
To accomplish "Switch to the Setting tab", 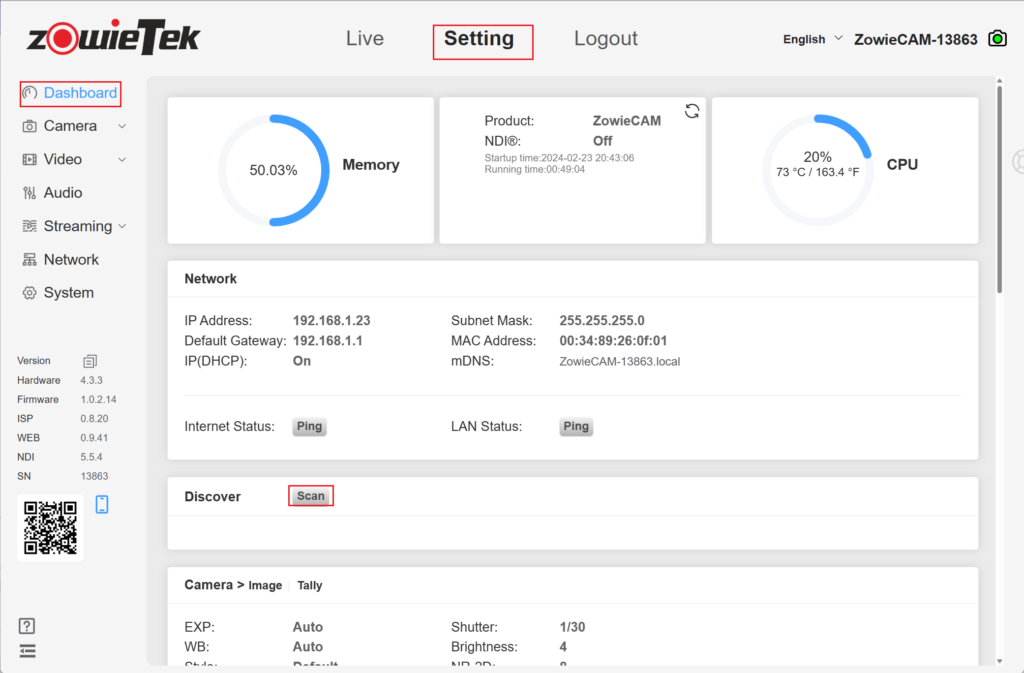I will (482, 41).
